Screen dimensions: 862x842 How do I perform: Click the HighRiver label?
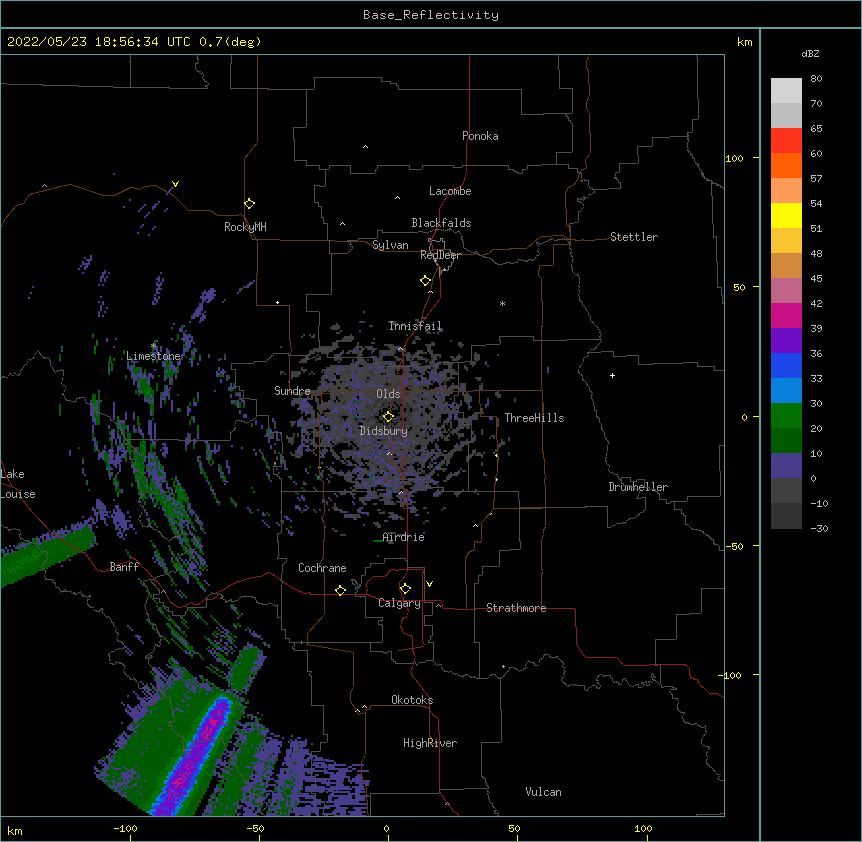pos(430,743)
